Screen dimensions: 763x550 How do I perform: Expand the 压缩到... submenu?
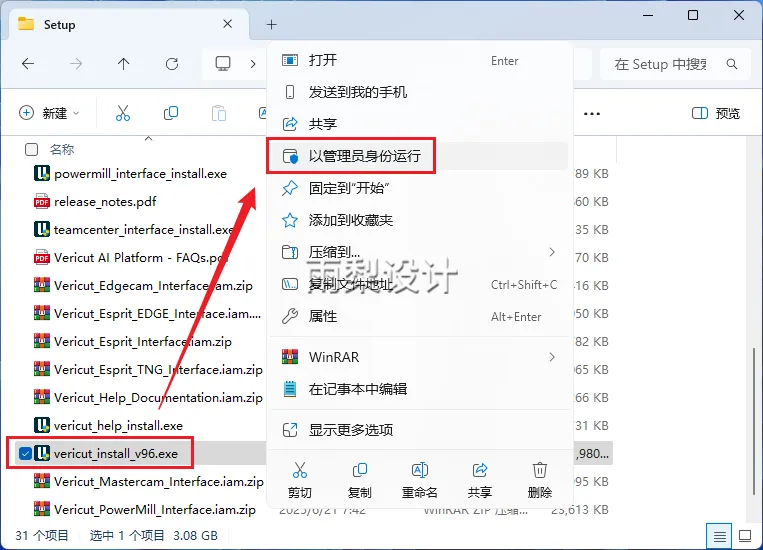pyautogui.click(x=419, y=252)
